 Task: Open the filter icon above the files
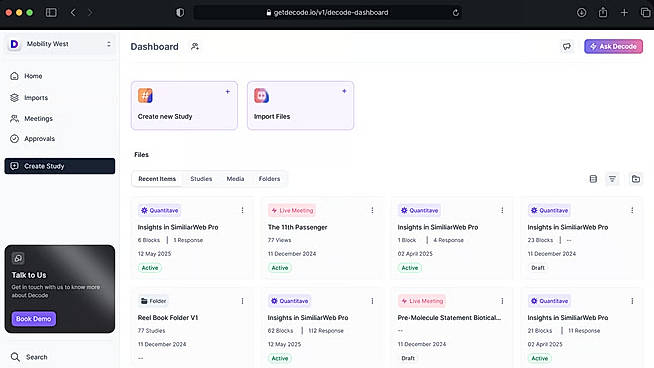(x=612, y=179)
